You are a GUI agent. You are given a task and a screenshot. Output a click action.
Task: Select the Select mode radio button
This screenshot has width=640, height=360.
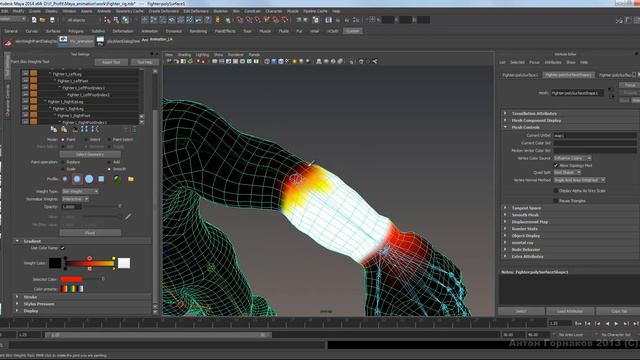click(x=86, y=140)
